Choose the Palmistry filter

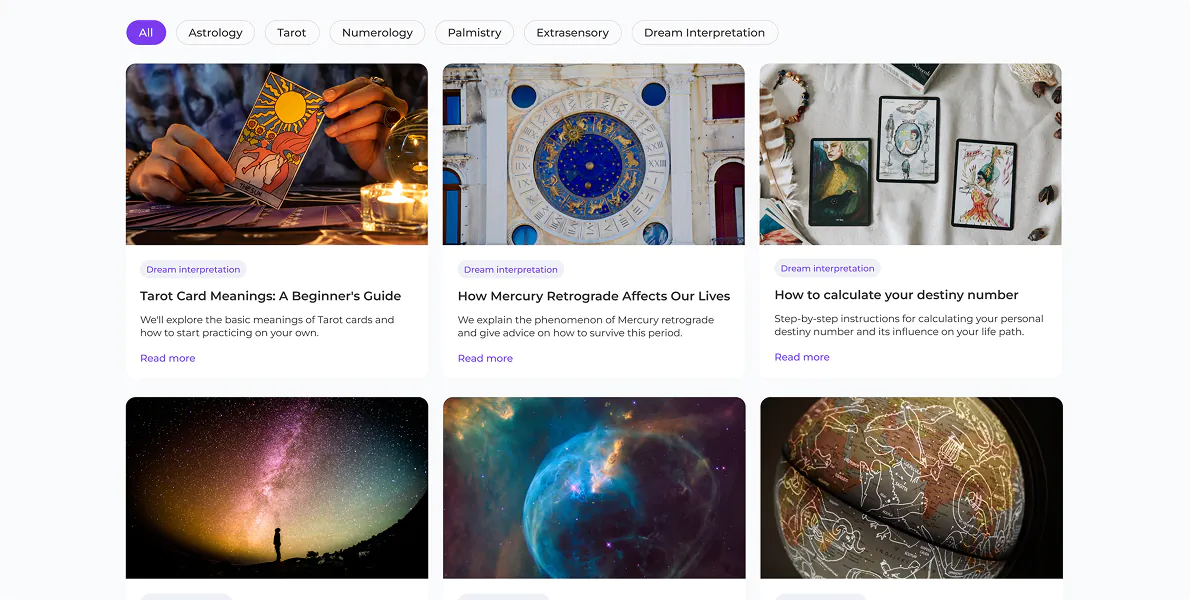(474, 33)
